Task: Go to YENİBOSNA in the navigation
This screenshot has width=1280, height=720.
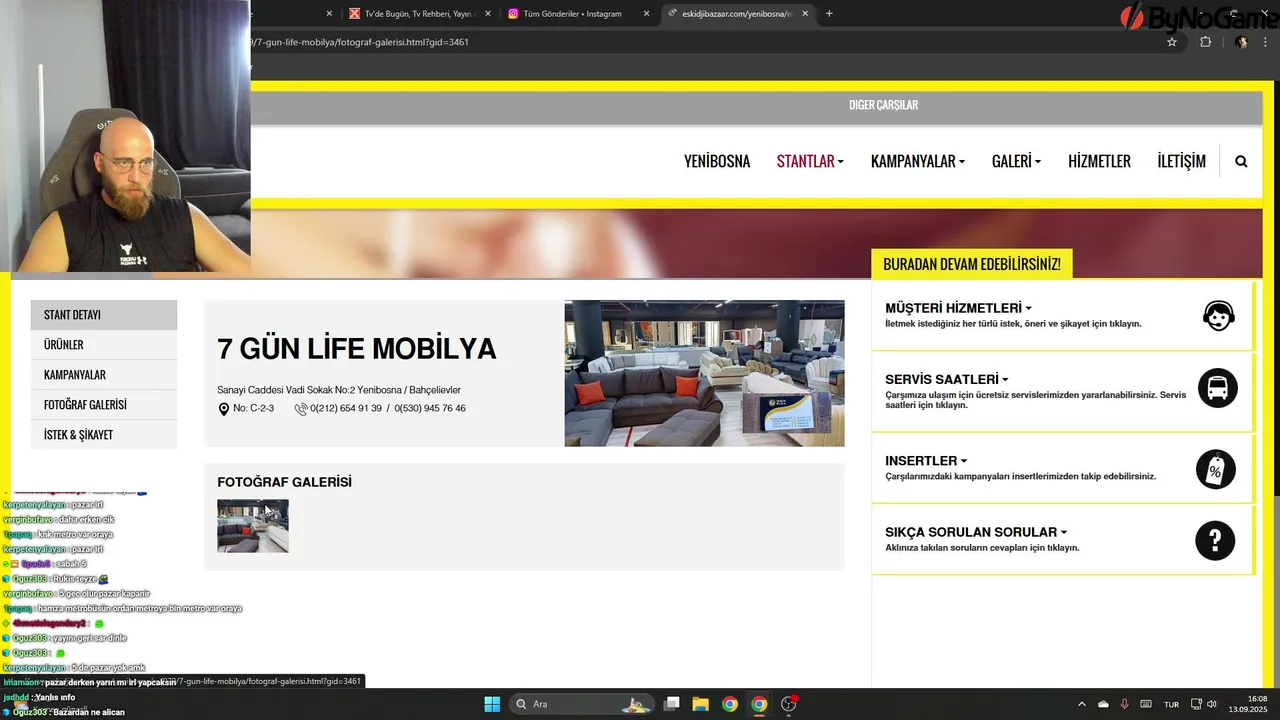Action: tap(717, 161)
